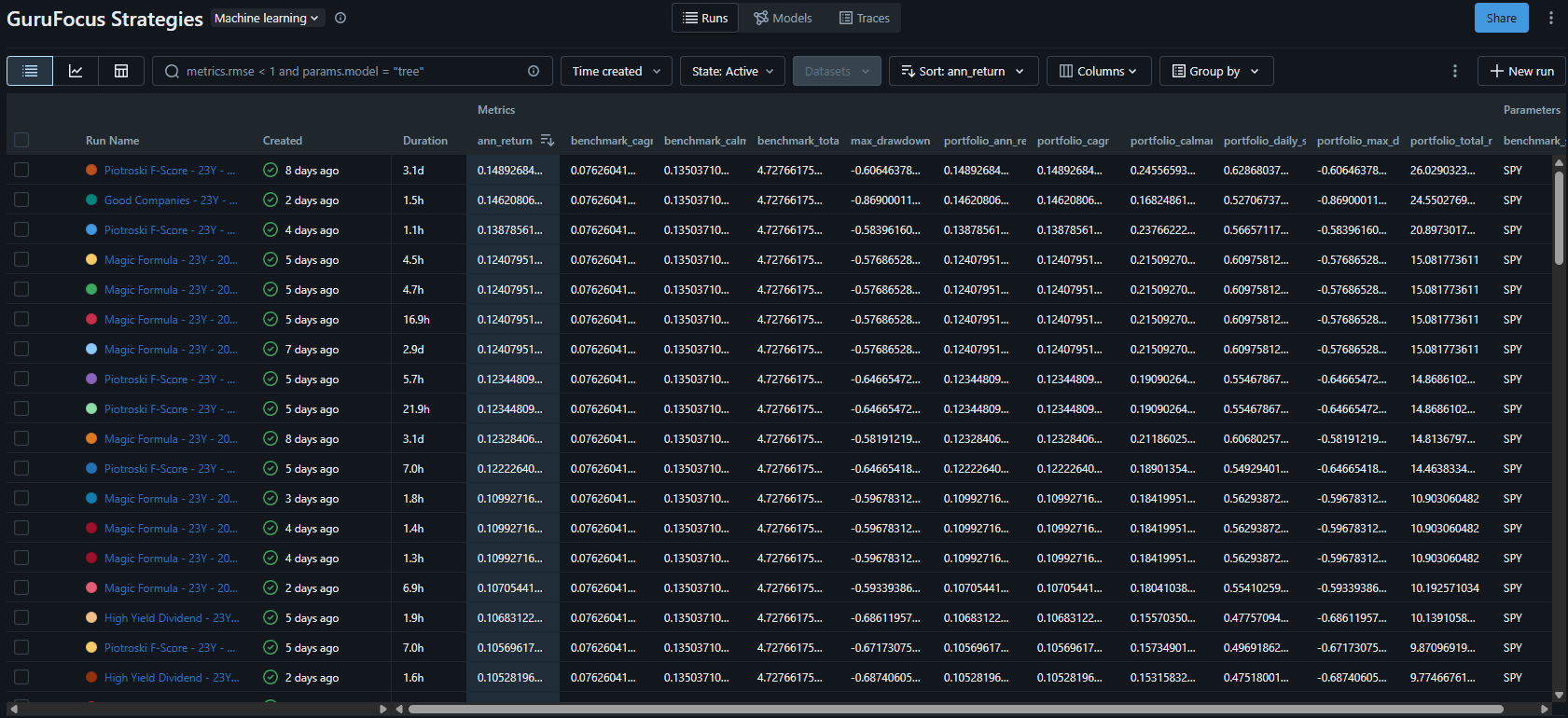Click status icon of Good Companies run
This screenshot has width=1568, height=718.
tap(271, 200)
